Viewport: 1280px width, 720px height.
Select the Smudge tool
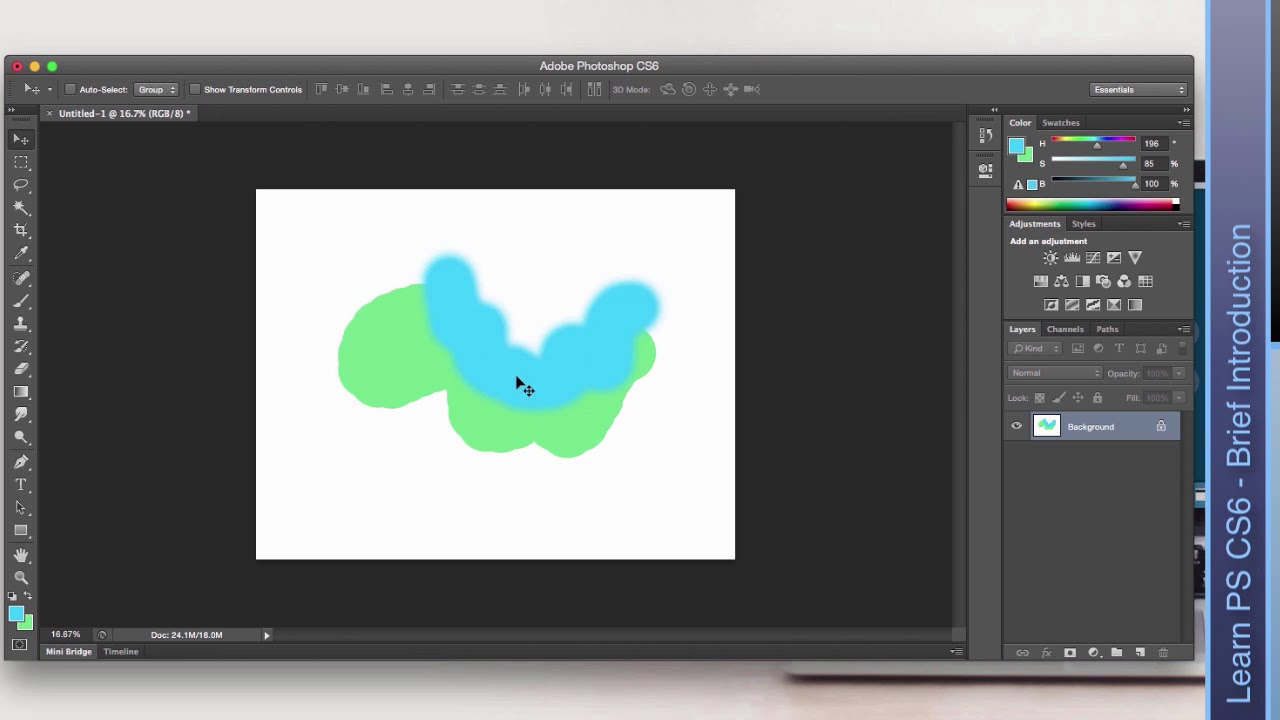click(x=21, y=414)
